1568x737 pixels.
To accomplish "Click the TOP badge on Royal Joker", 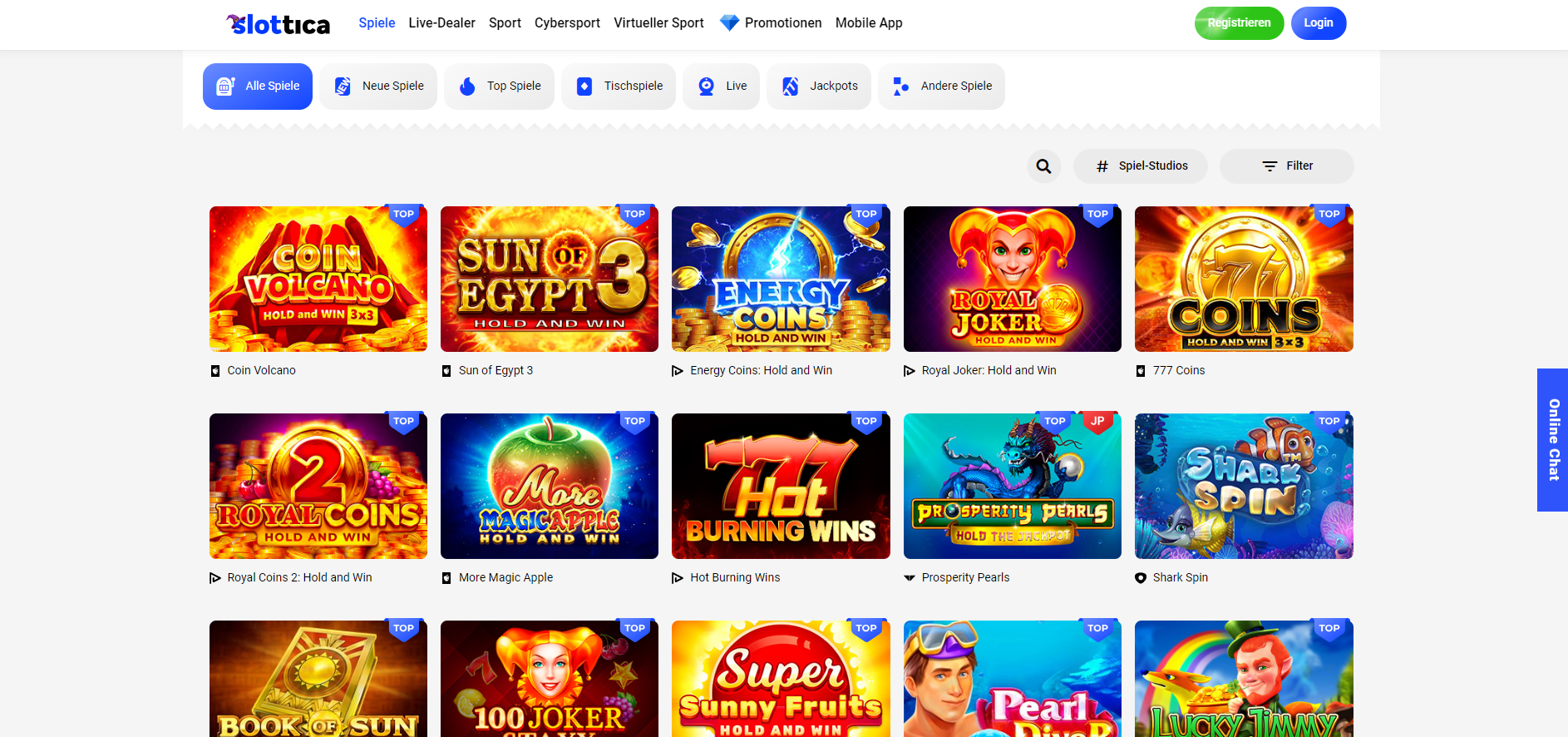I will click(x=1097, y=215).
